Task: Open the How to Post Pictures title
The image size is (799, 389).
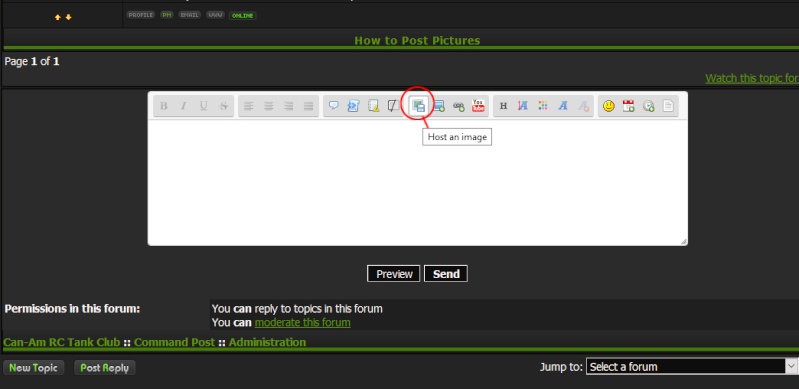Action: (417, 40)
